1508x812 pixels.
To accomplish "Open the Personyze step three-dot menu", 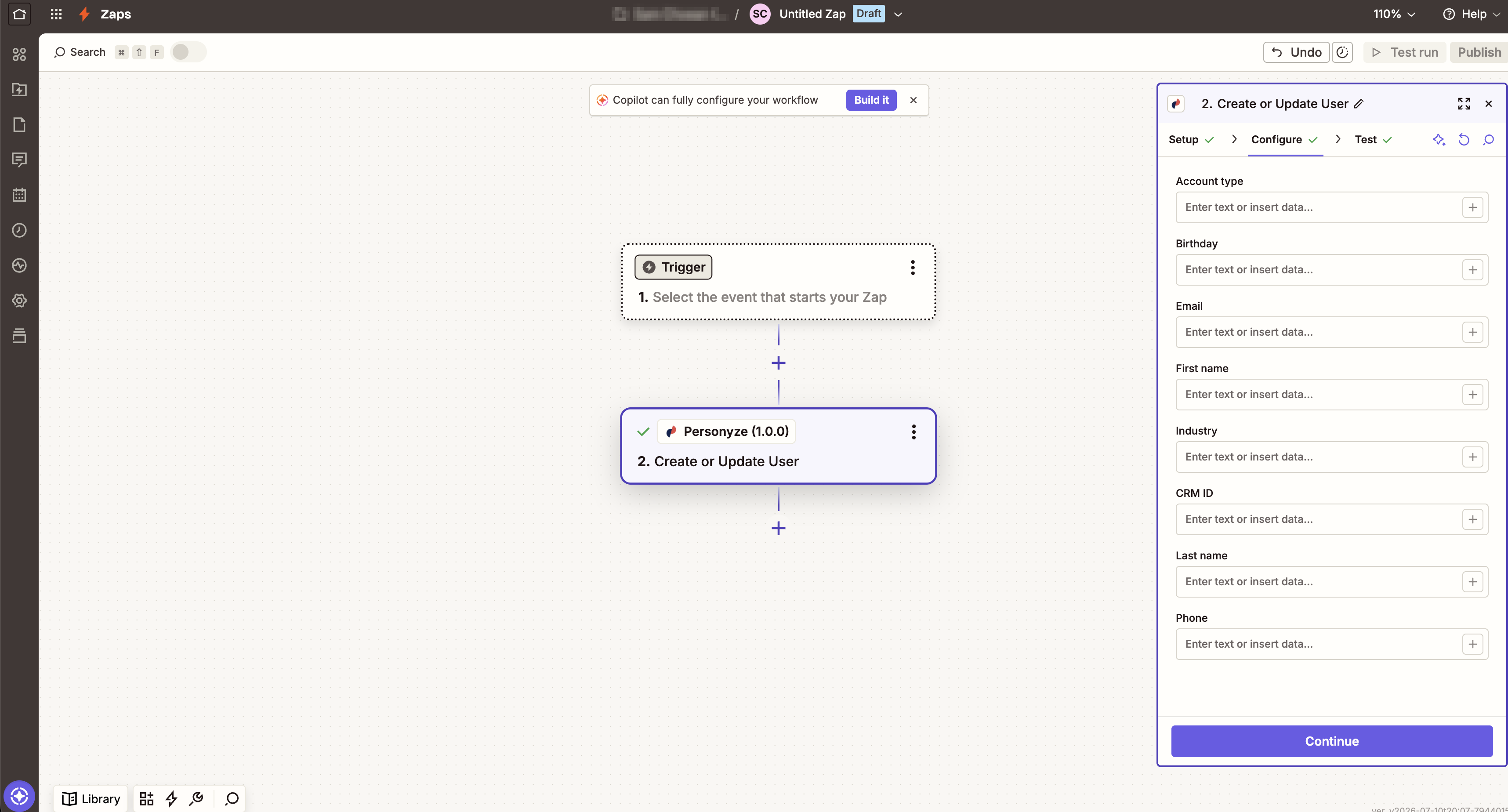I will coord(913,432).
